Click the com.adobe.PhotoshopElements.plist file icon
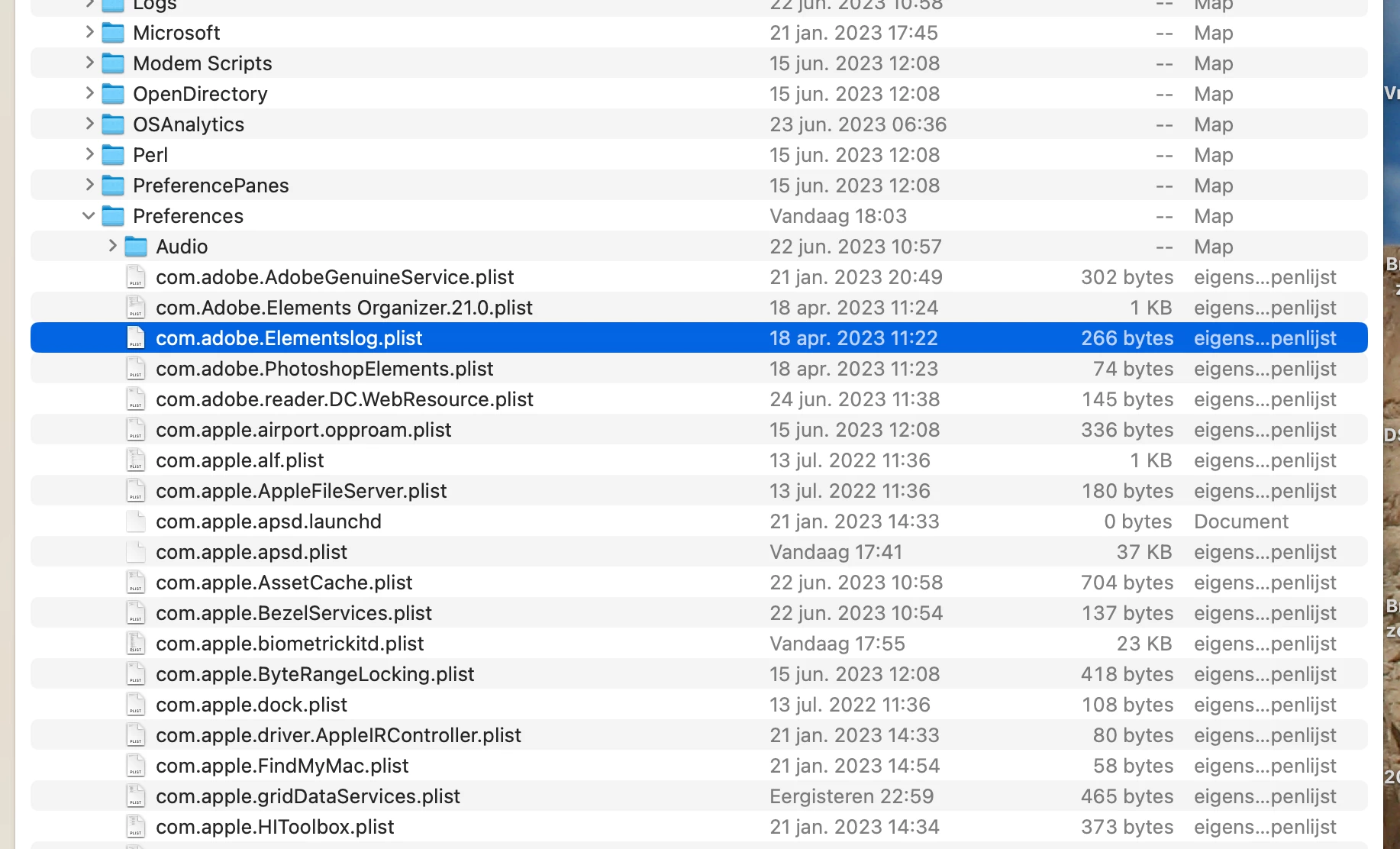Viewport: 1400px width, 849px height. pos(136,368)
